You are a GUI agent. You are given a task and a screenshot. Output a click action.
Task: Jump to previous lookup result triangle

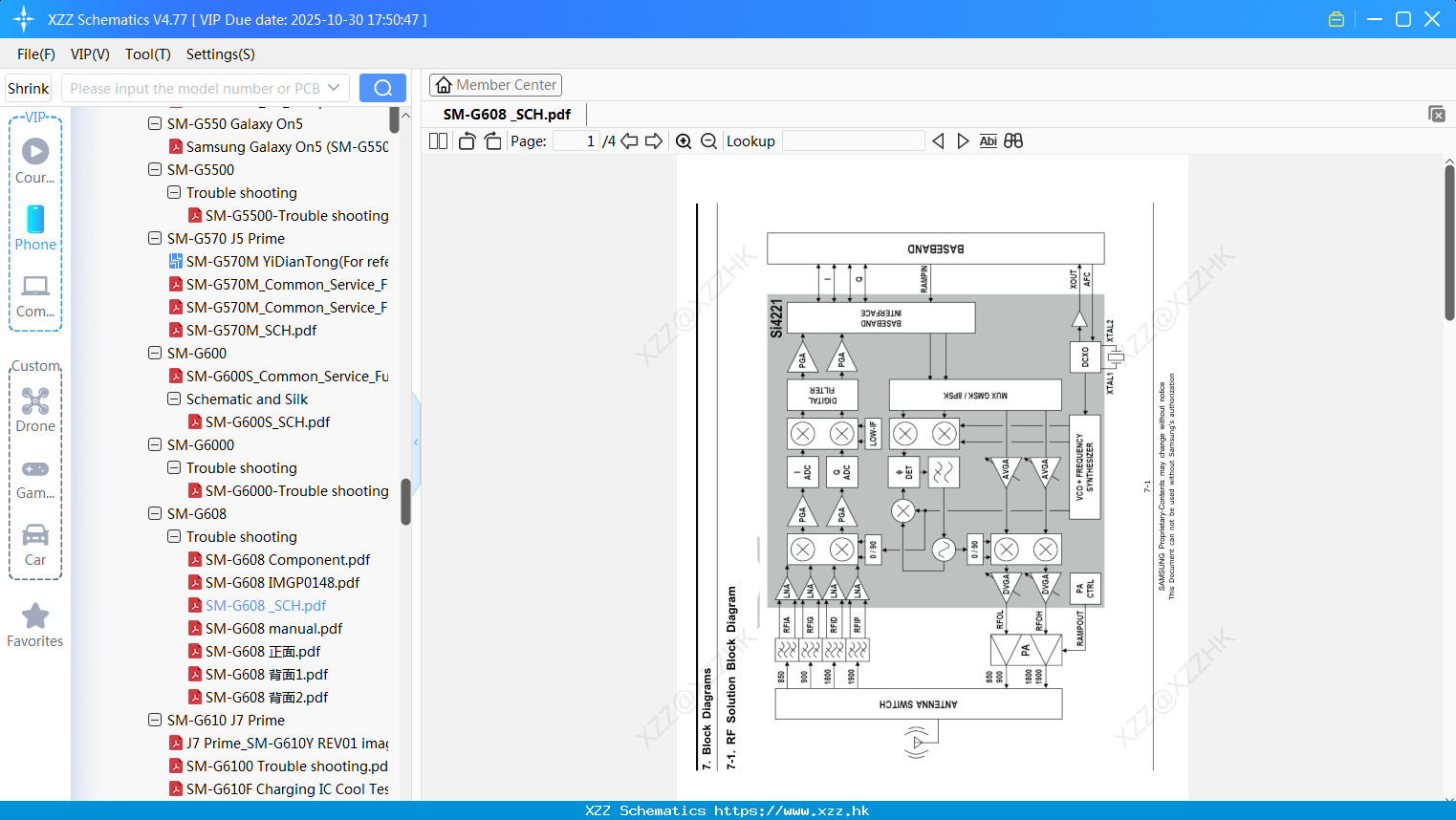[938, 140]
